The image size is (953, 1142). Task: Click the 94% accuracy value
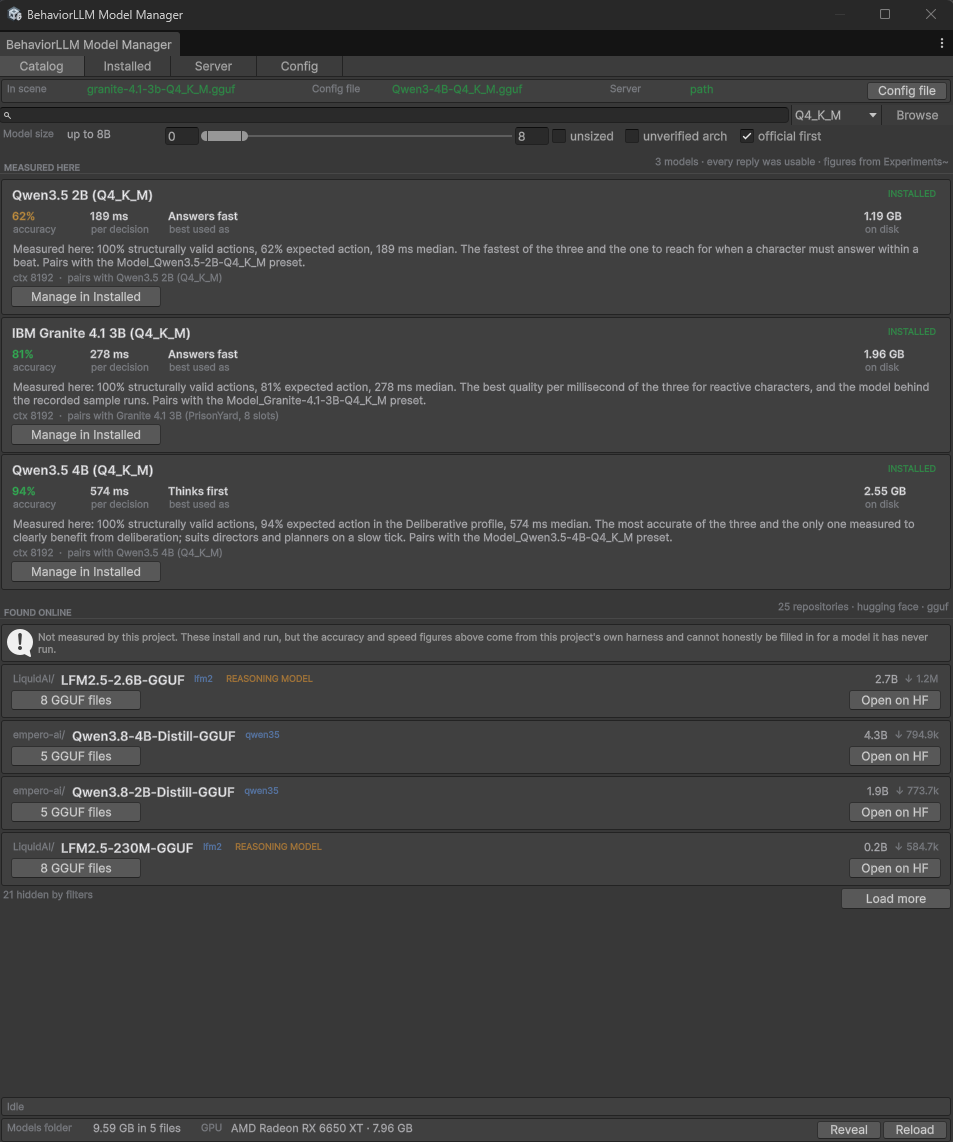click(23, 492)
